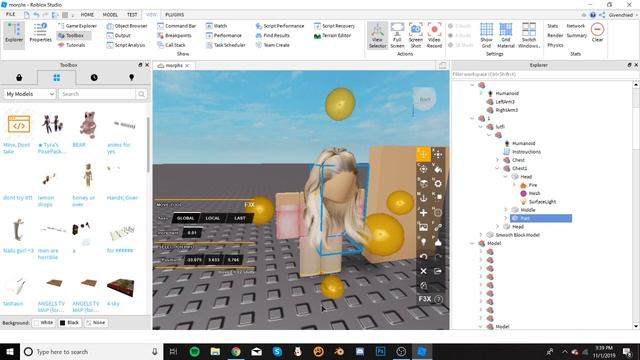640x360 pixels.
Task: Open Script Recovery
Action: pyautogui.click(x=334, y=26)
